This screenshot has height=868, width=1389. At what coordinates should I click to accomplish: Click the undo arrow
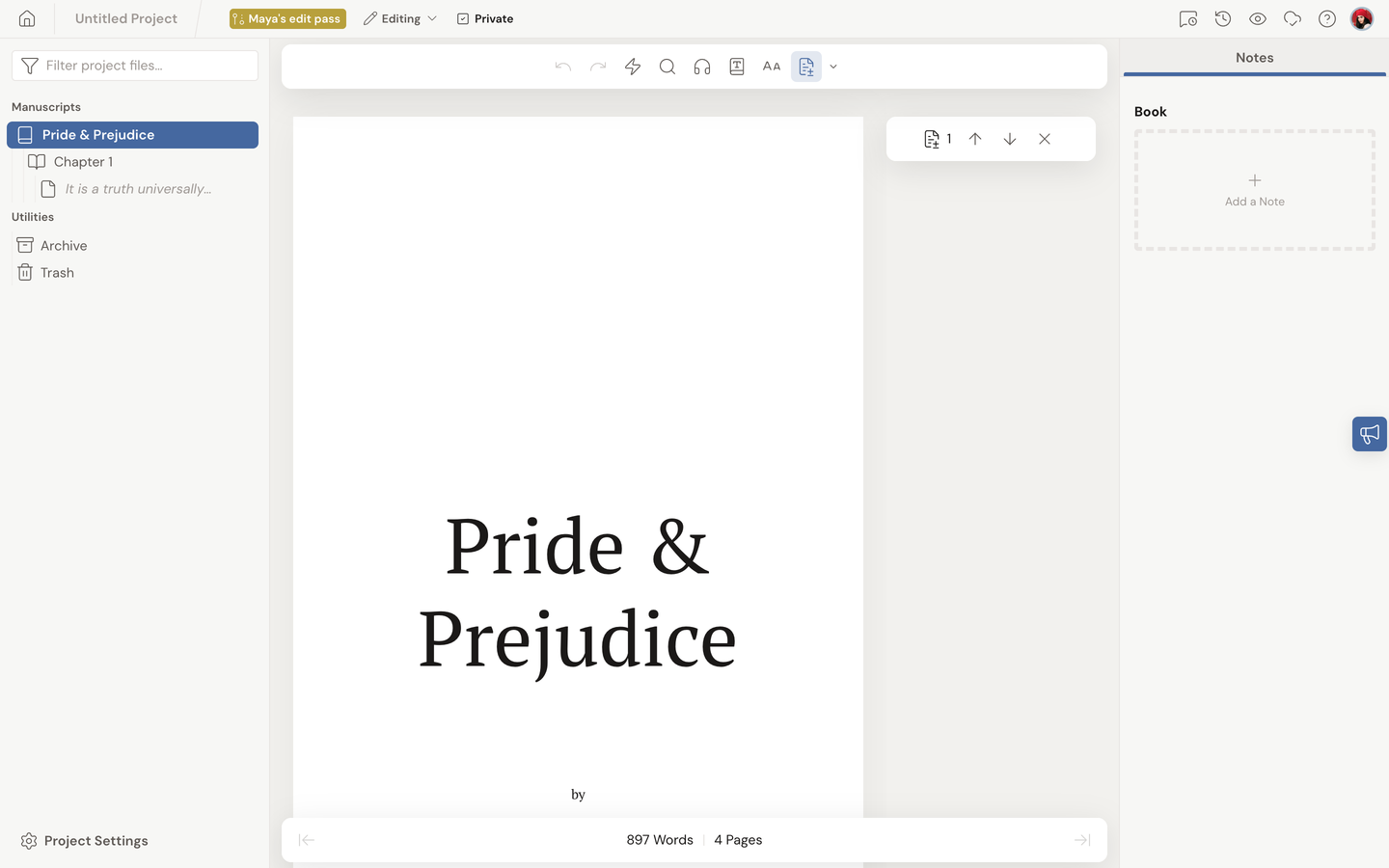click(x=563, y=67)
